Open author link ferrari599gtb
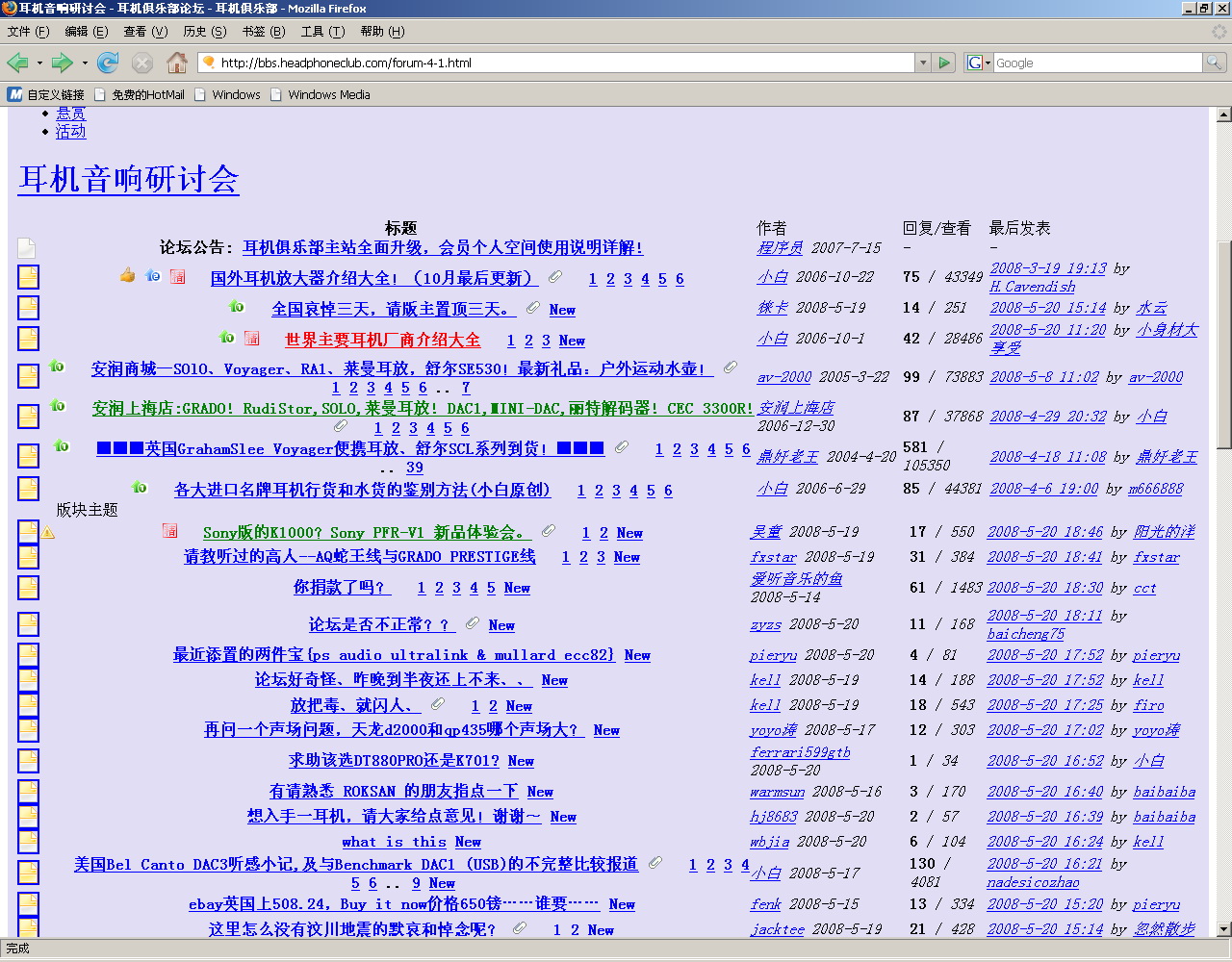This screenshot has height=962, width=1232. click(x=800, y=752)
